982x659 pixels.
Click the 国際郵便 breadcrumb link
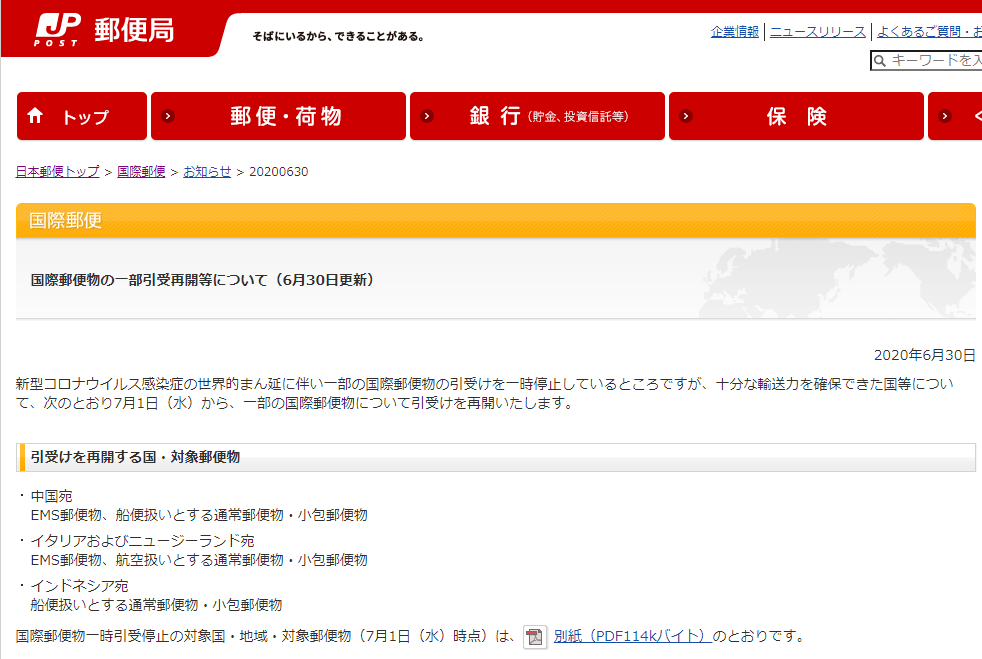tap(141, 172)
